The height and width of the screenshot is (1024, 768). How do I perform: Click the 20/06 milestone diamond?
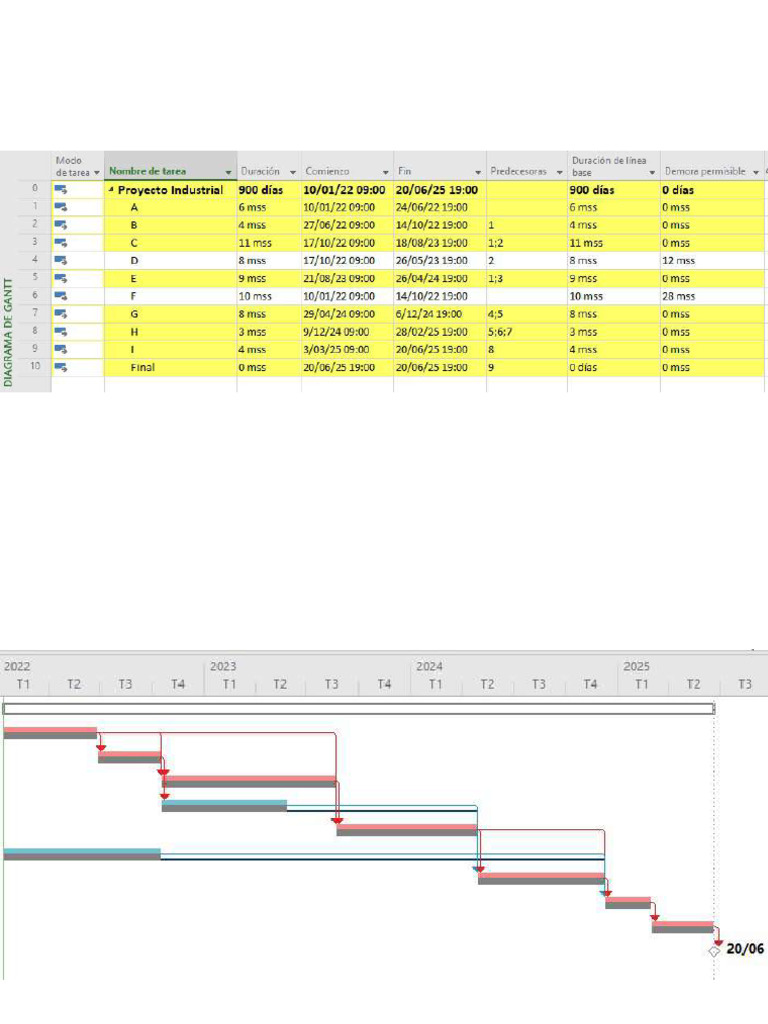pyautogui.click(x=714, y=952)
